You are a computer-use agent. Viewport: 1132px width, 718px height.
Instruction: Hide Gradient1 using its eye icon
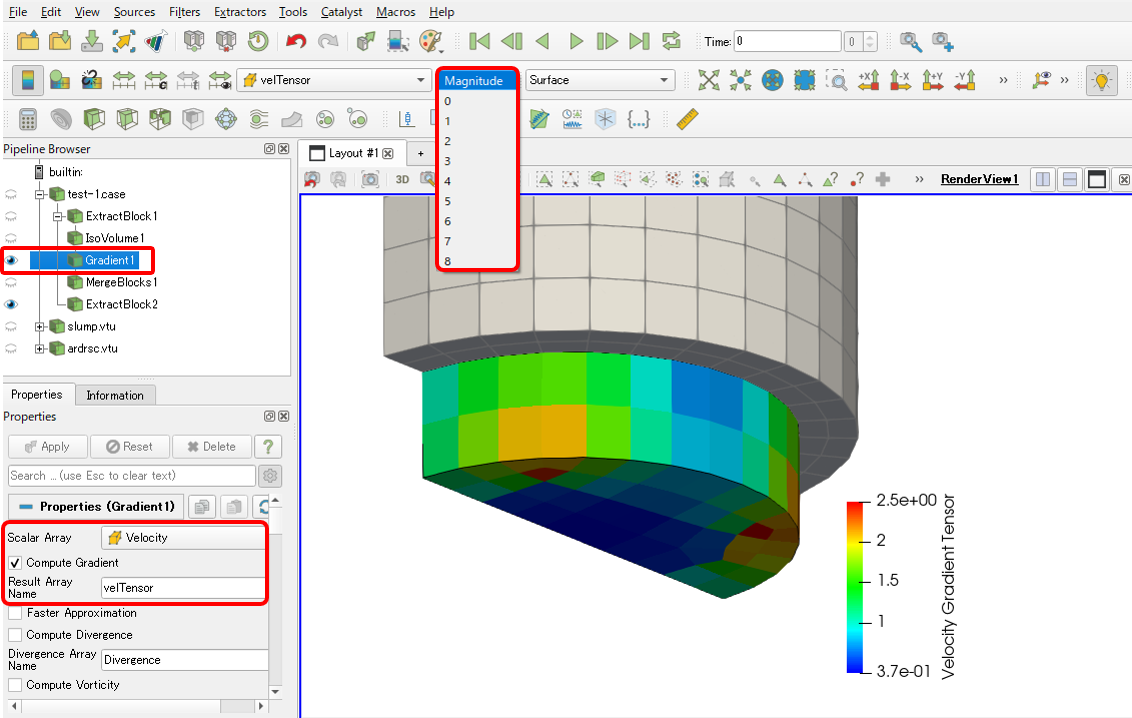coord(12,260)
